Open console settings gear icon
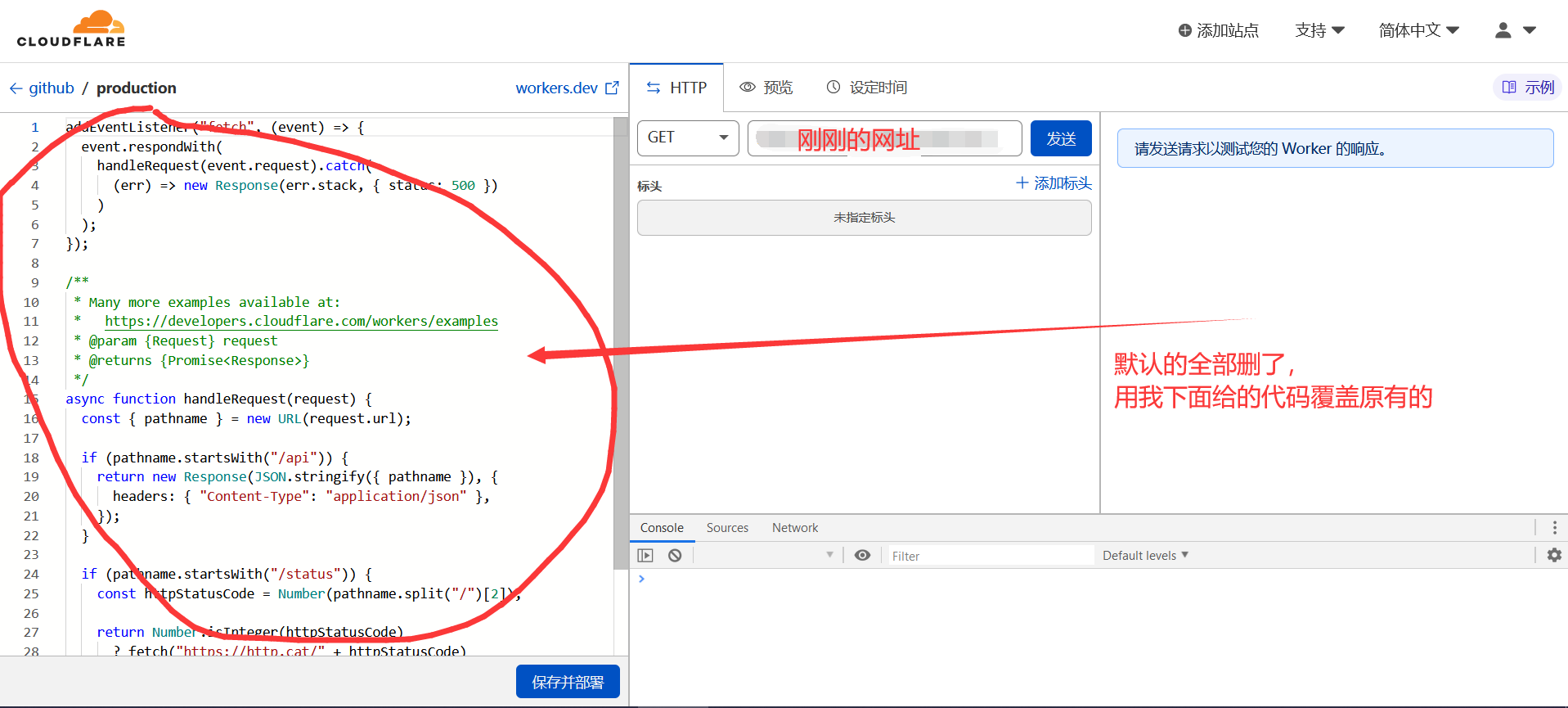Viewport: 1568px width, 708px height. pyautogui.click(x=1554, y=556)
